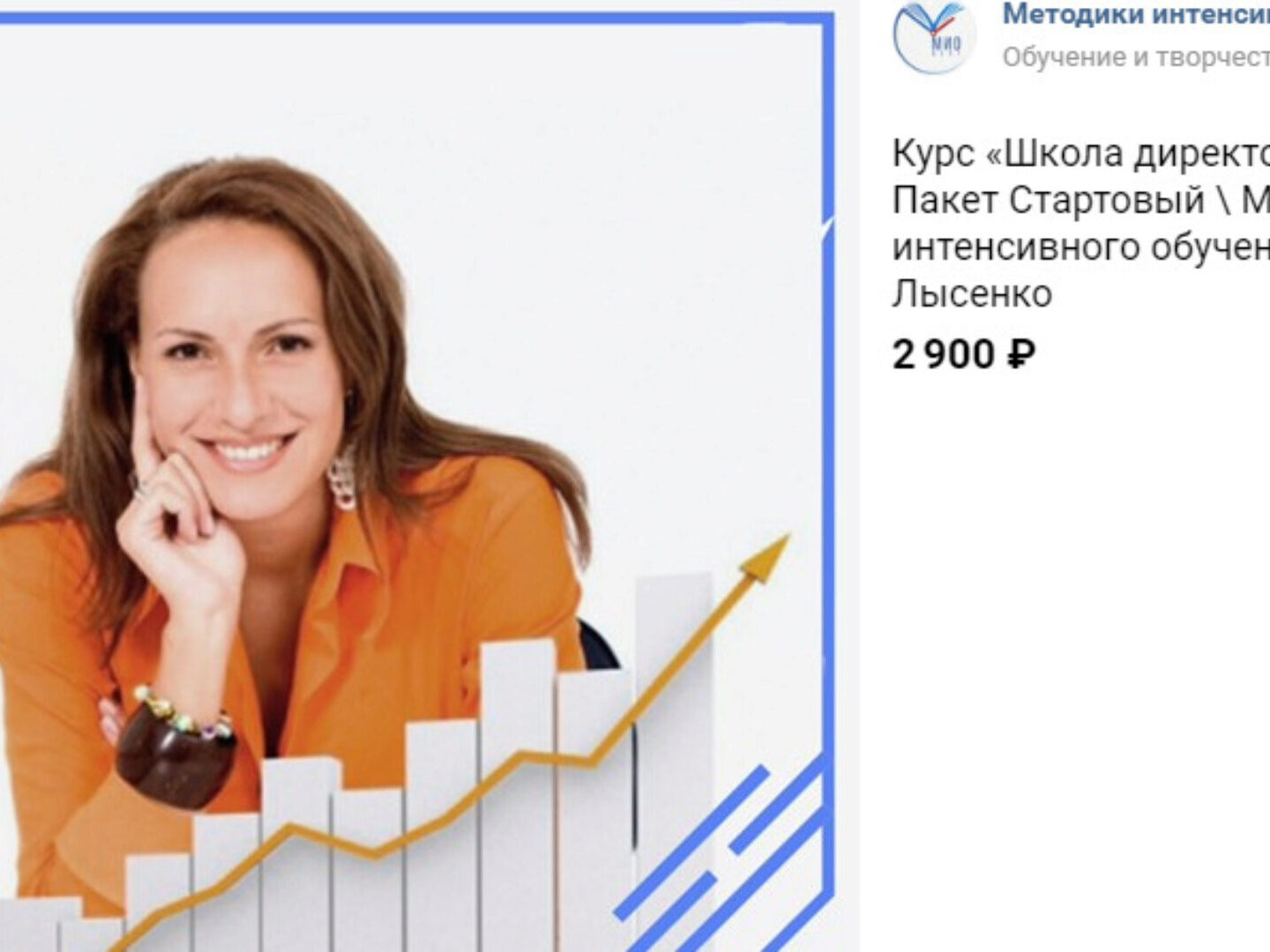Image resolution: width=1270 pixels, height=952 pixels.
Task: Click the blue diagonal stripes decoration
Action: pos(723,859)
